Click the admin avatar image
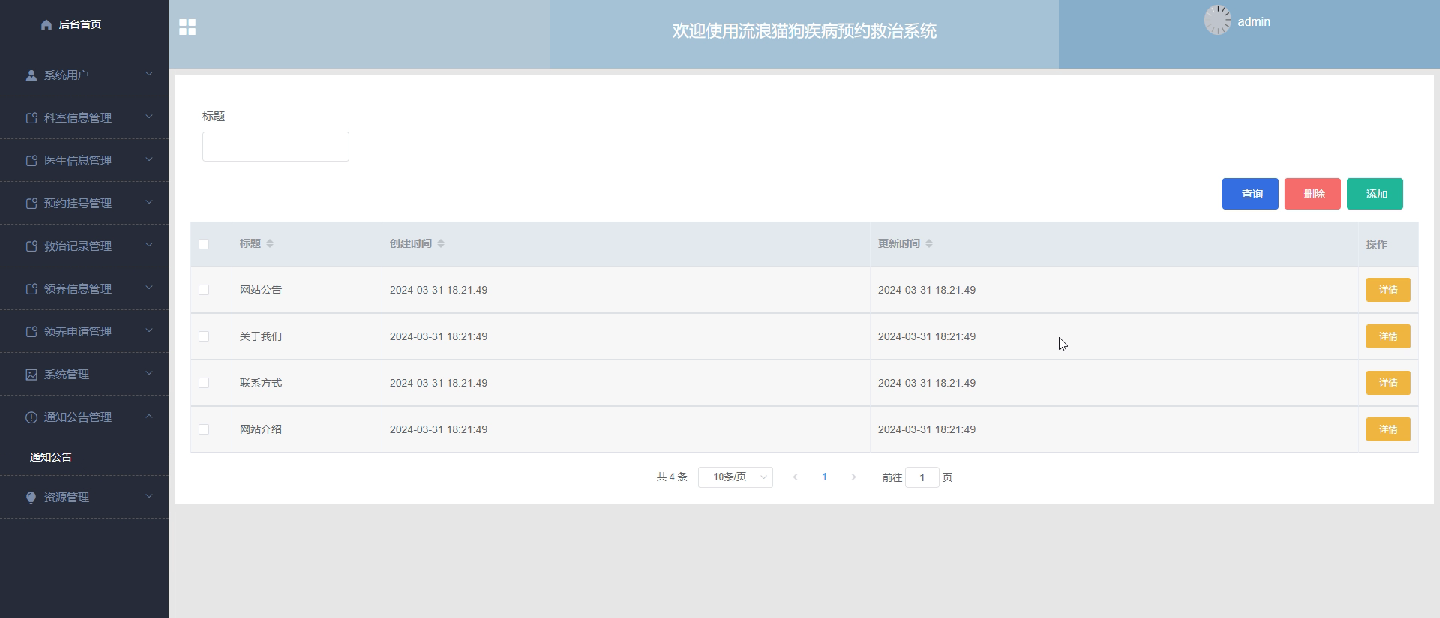The image size is (1440, 618). pyautogui.click(x=1217, y=20)
